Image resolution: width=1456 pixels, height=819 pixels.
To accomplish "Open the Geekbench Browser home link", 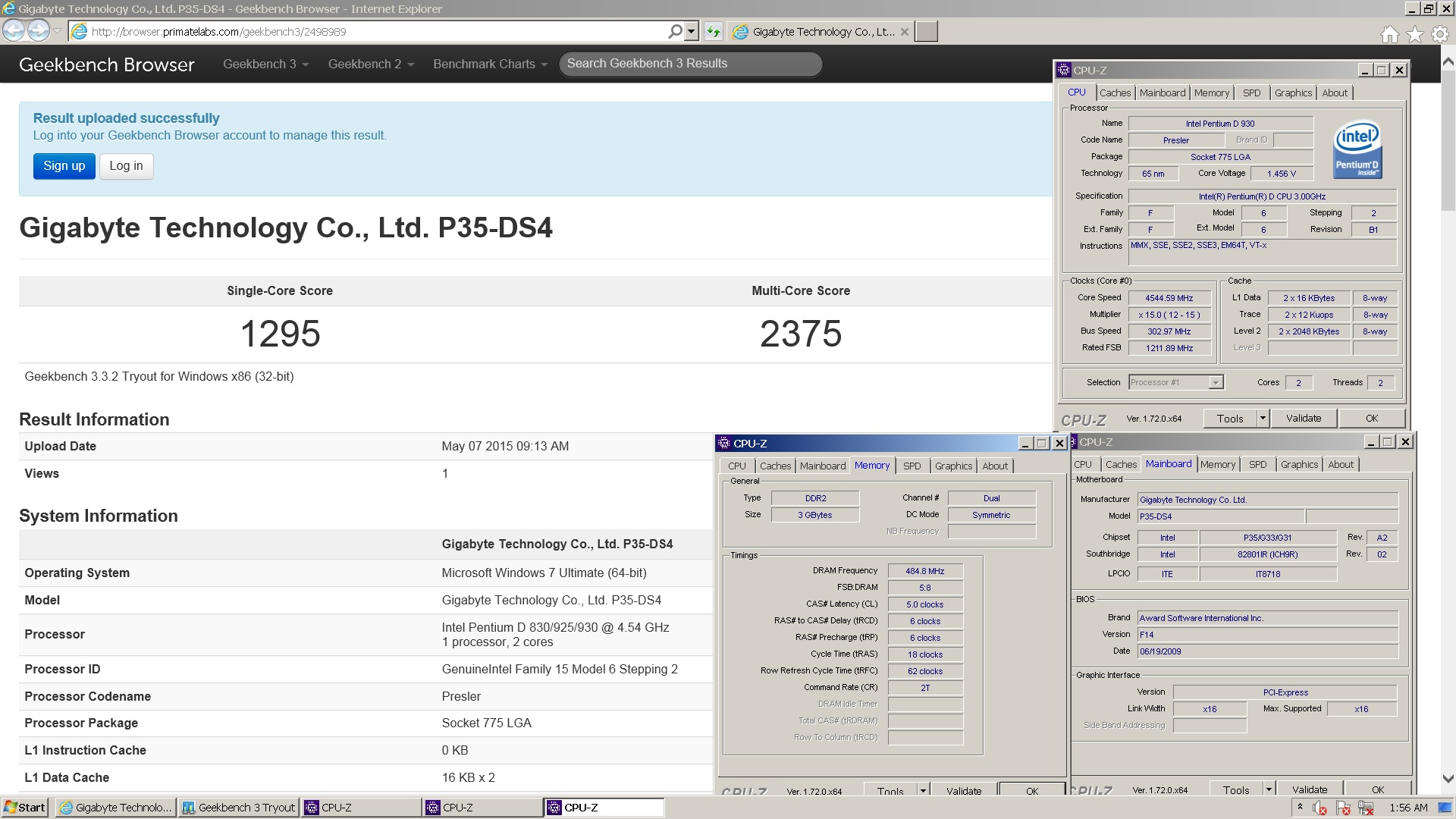I will pos(107,64).
